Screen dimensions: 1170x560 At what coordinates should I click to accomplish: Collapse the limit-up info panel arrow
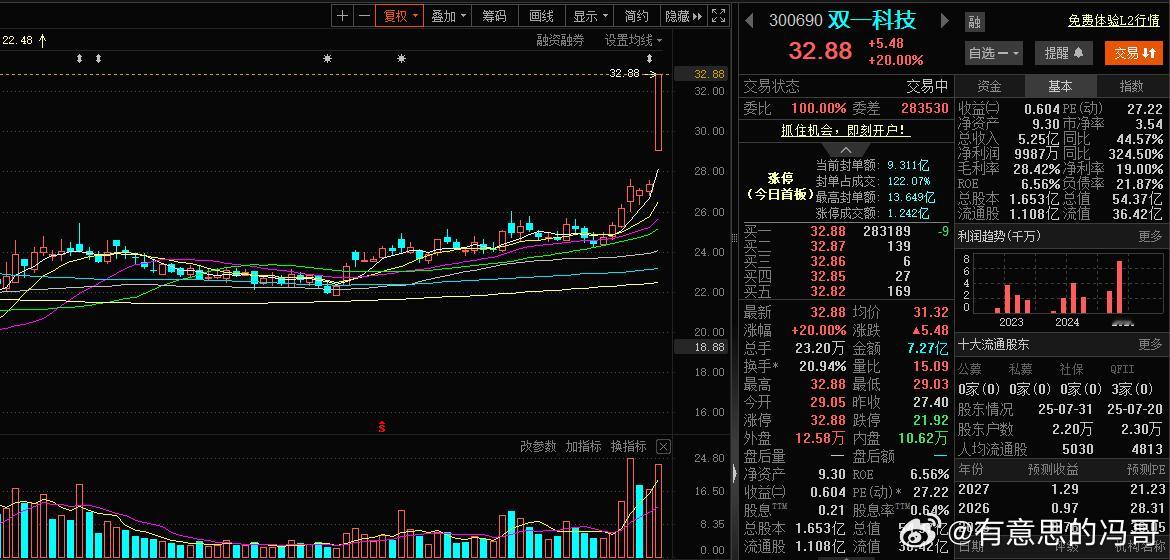(x=846, y=149)
